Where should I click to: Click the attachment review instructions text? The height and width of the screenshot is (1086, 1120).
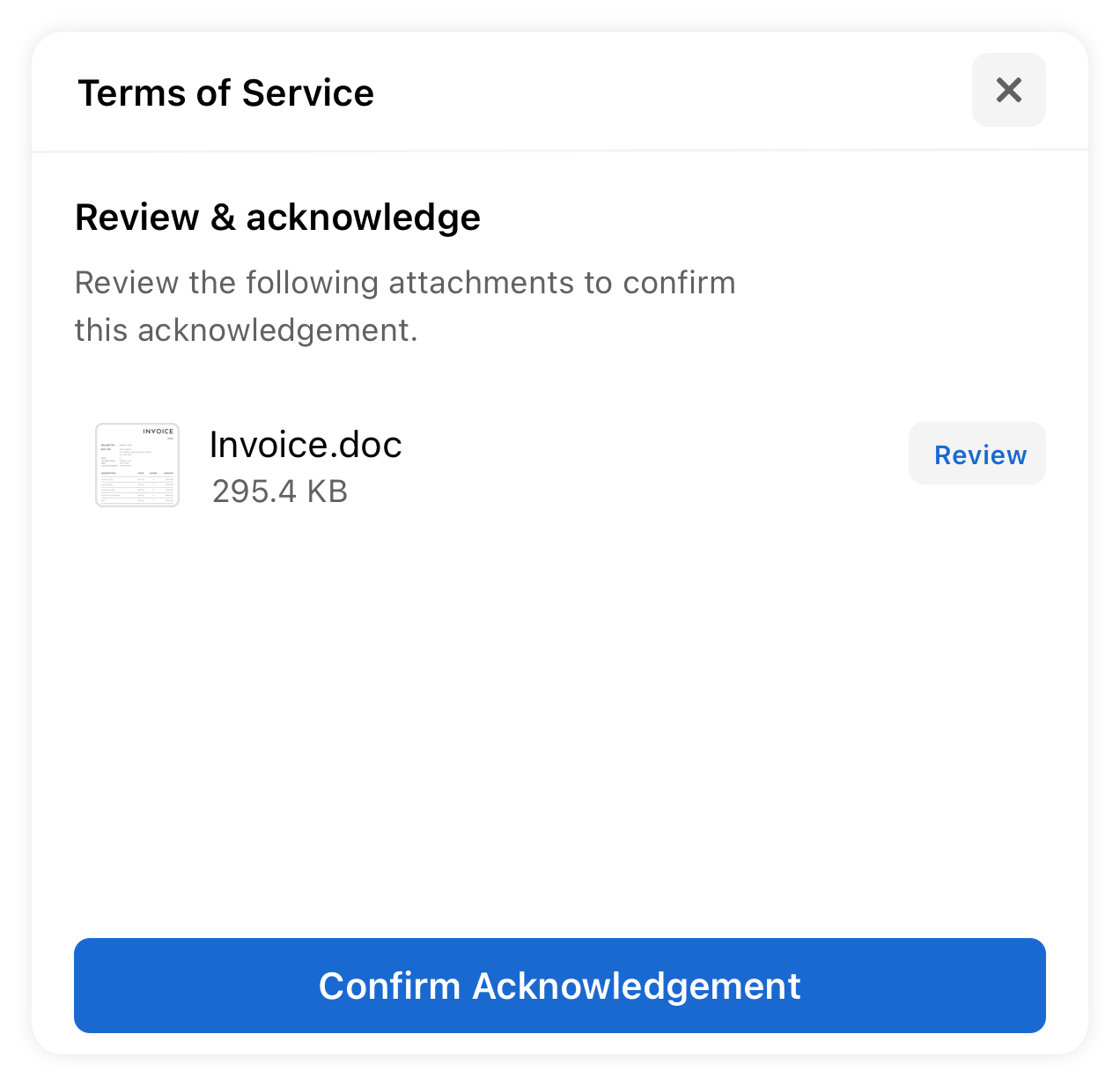(405, 307)
